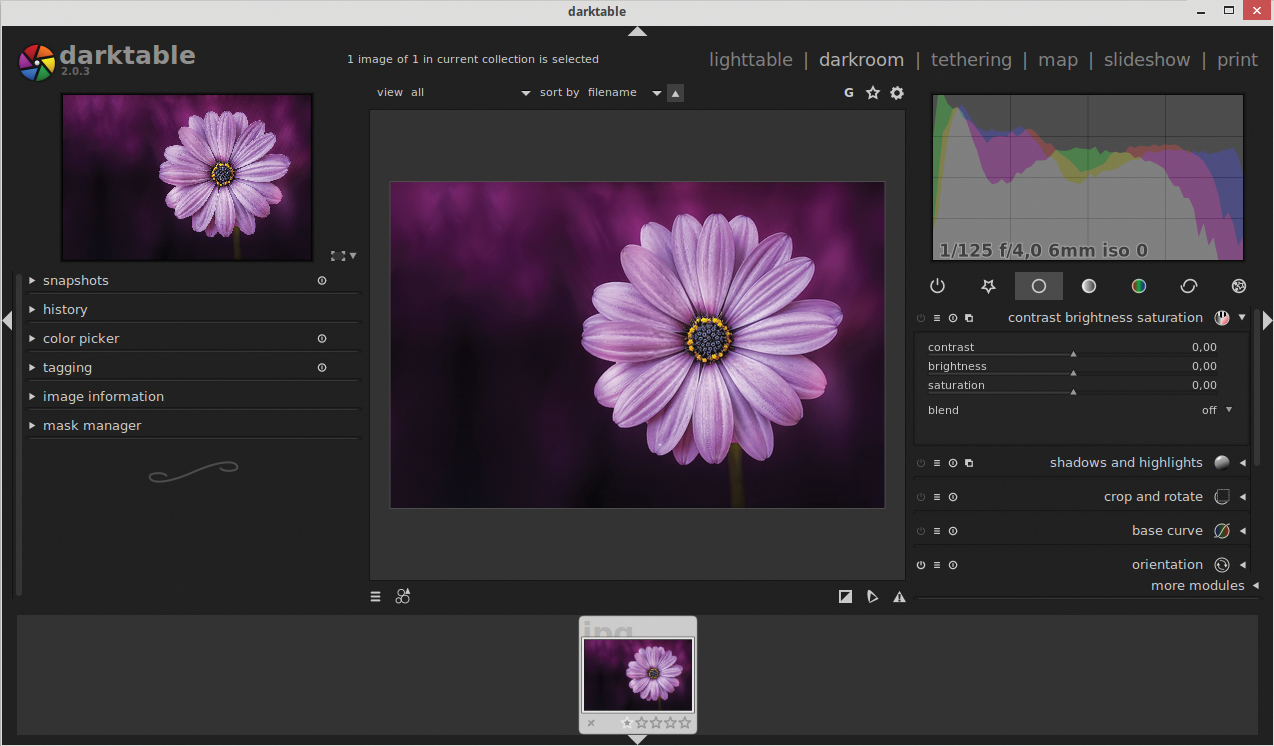Switch to the lighttable view

pyautogui.click(x=751, y=59)
